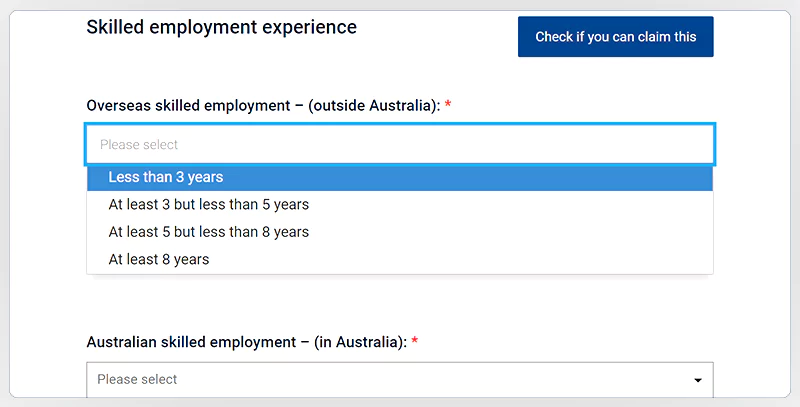Select the "Less than 3 years" option

tap(166, 177)
